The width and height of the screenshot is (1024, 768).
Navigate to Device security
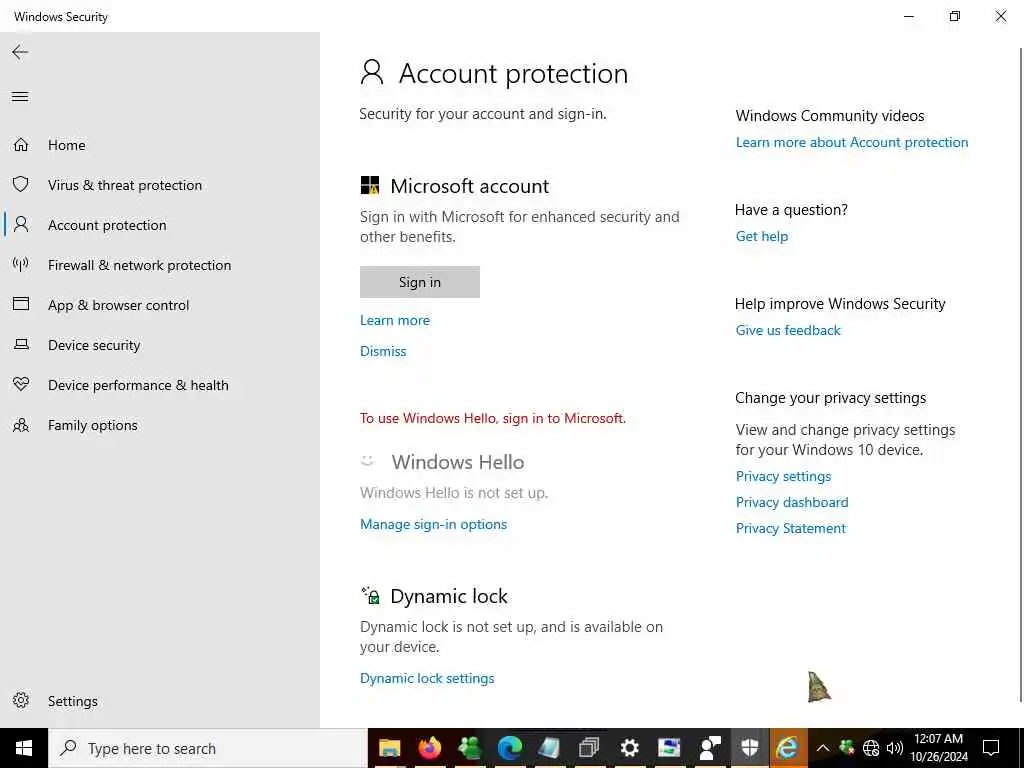[x=94, y=345]
